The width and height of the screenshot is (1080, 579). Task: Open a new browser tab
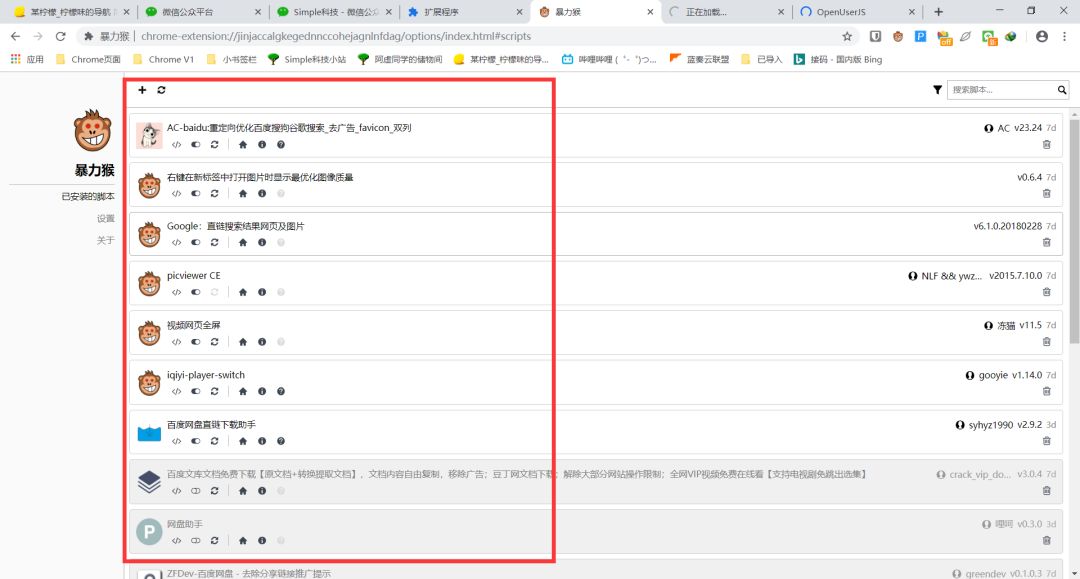point(938,12)
